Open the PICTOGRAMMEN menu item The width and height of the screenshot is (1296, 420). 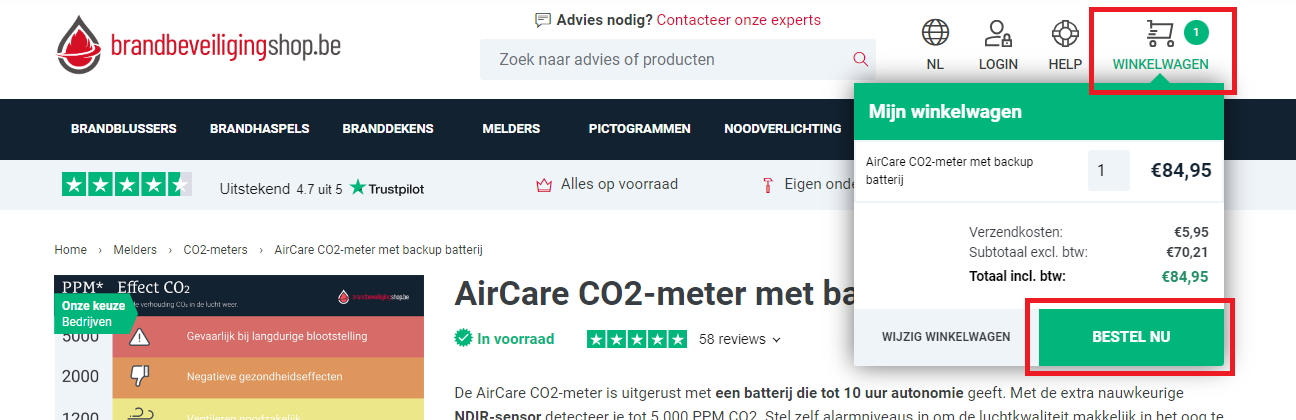pos(640,129)
